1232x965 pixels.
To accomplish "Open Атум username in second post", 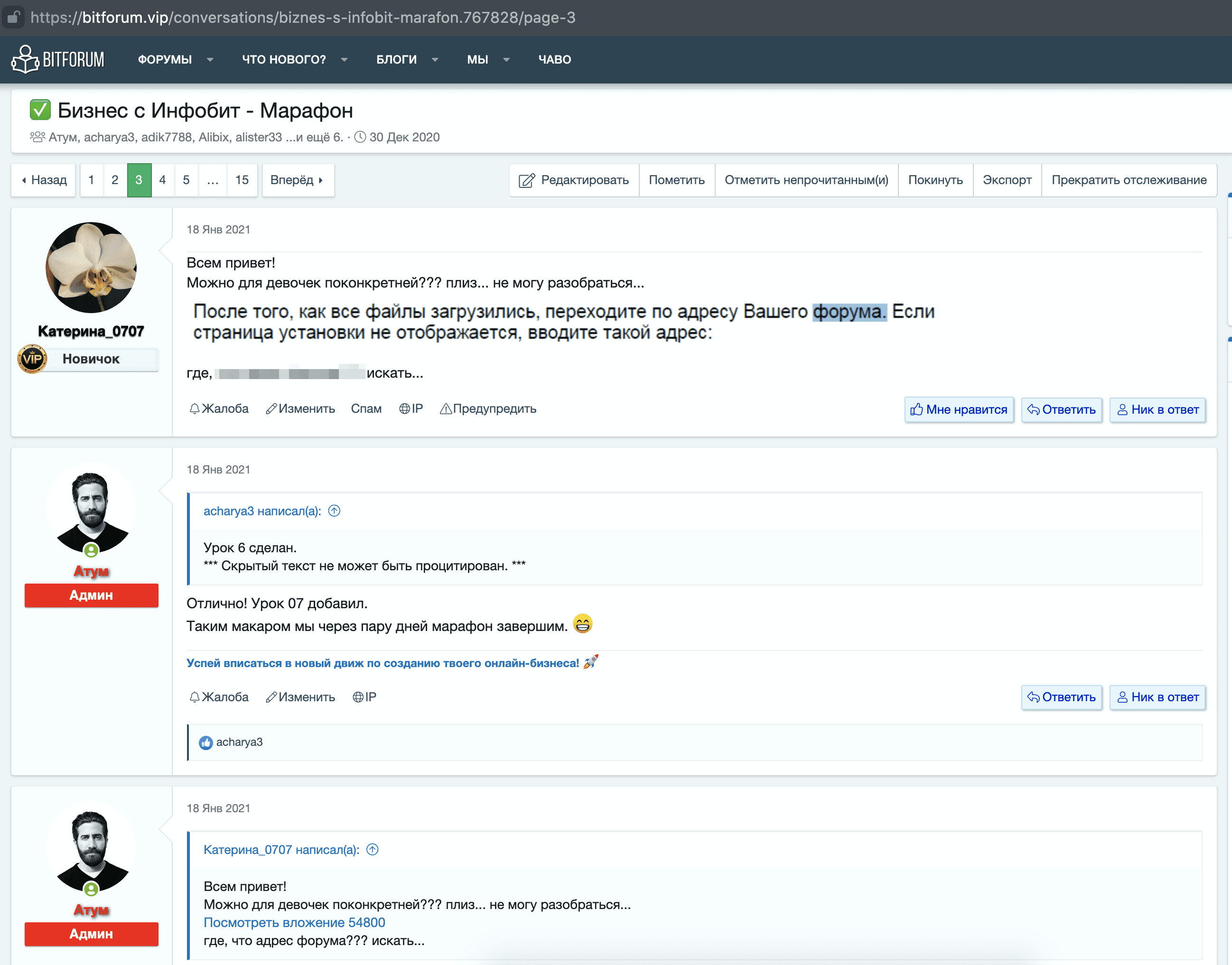I will coord(91,571).
